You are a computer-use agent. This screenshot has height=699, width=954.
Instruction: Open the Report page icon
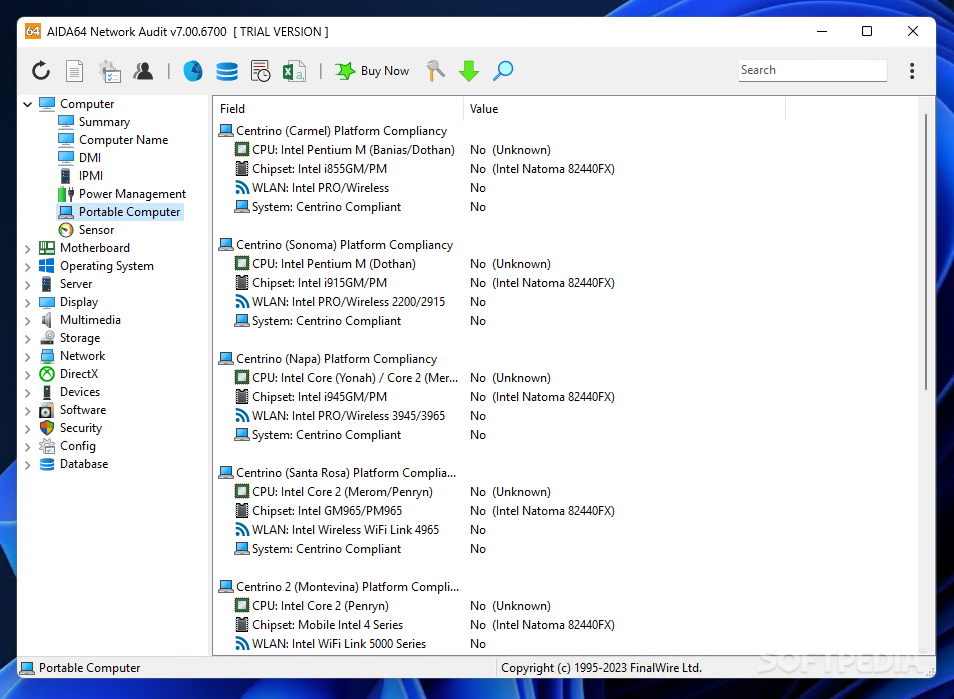pyautogui.click(x=74, y=71)
